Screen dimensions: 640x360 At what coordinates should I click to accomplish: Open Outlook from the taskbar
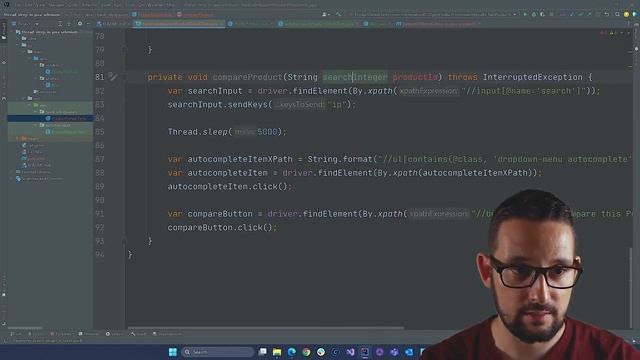click(409, 352)
